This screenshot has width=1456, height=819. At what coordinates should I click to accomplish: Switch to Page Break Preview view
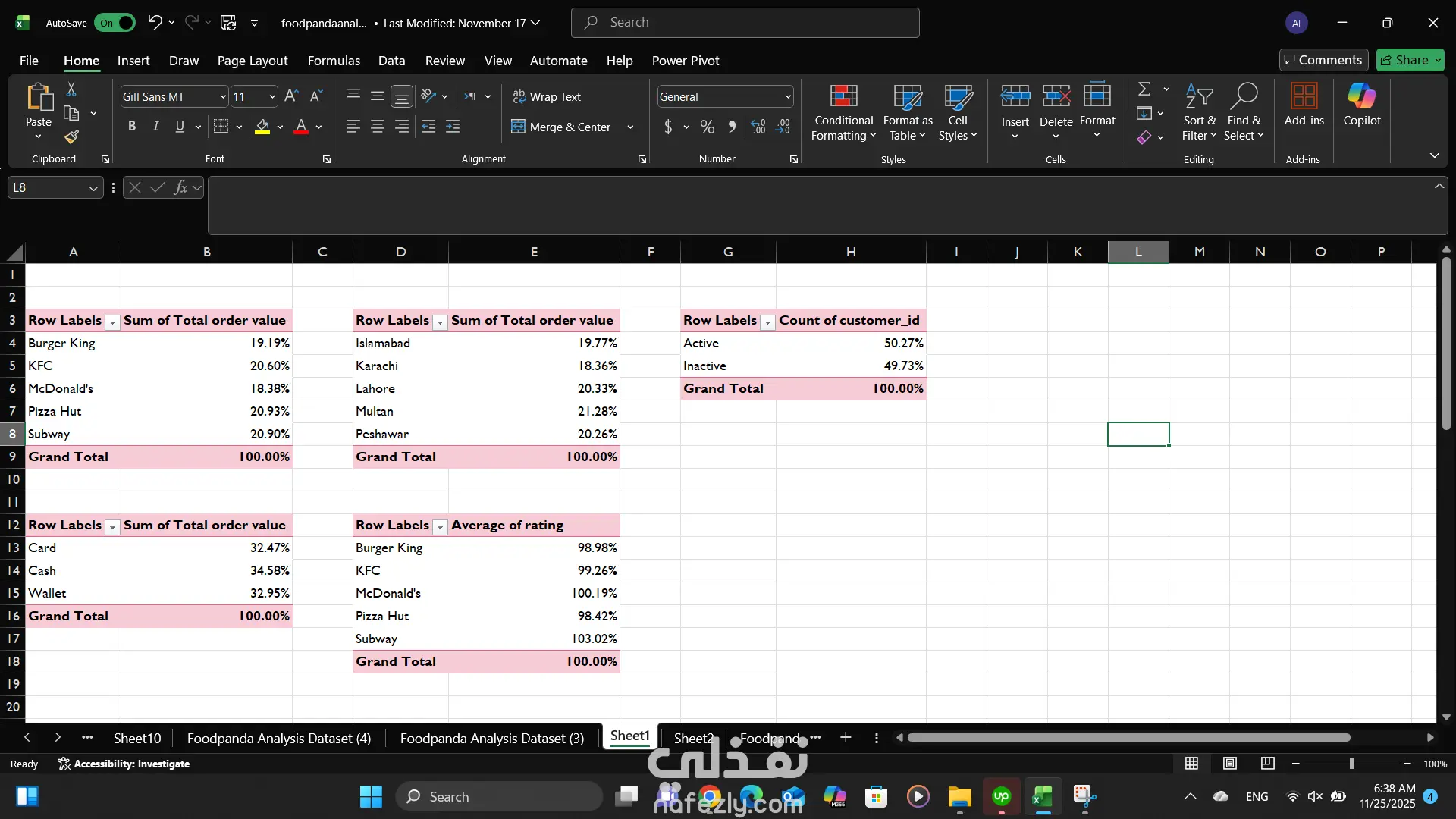tap(1267, 763)
